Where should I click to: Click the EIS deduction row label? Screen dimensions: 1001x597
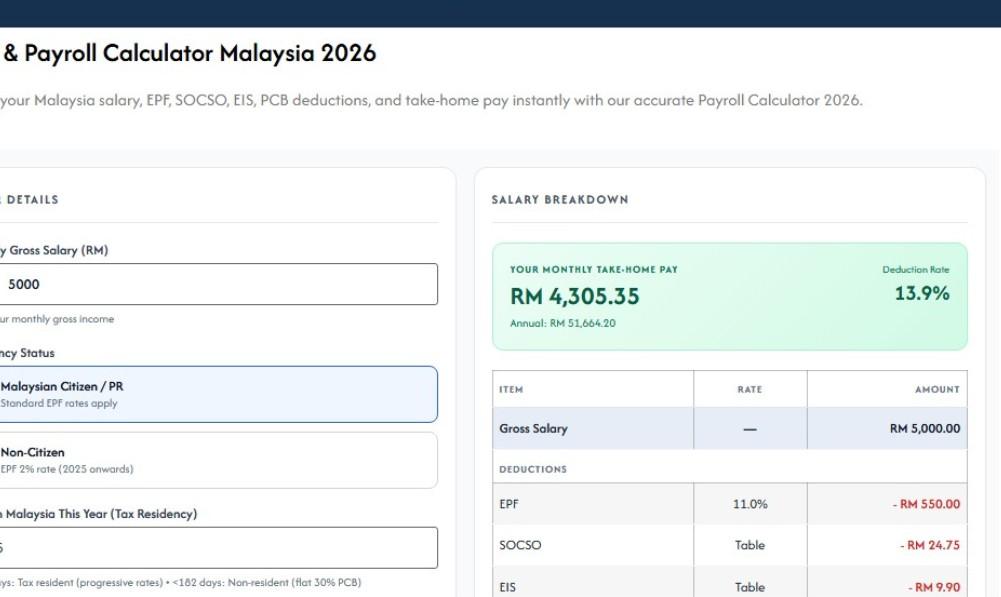pyautogui.click(x=508, y=587)
